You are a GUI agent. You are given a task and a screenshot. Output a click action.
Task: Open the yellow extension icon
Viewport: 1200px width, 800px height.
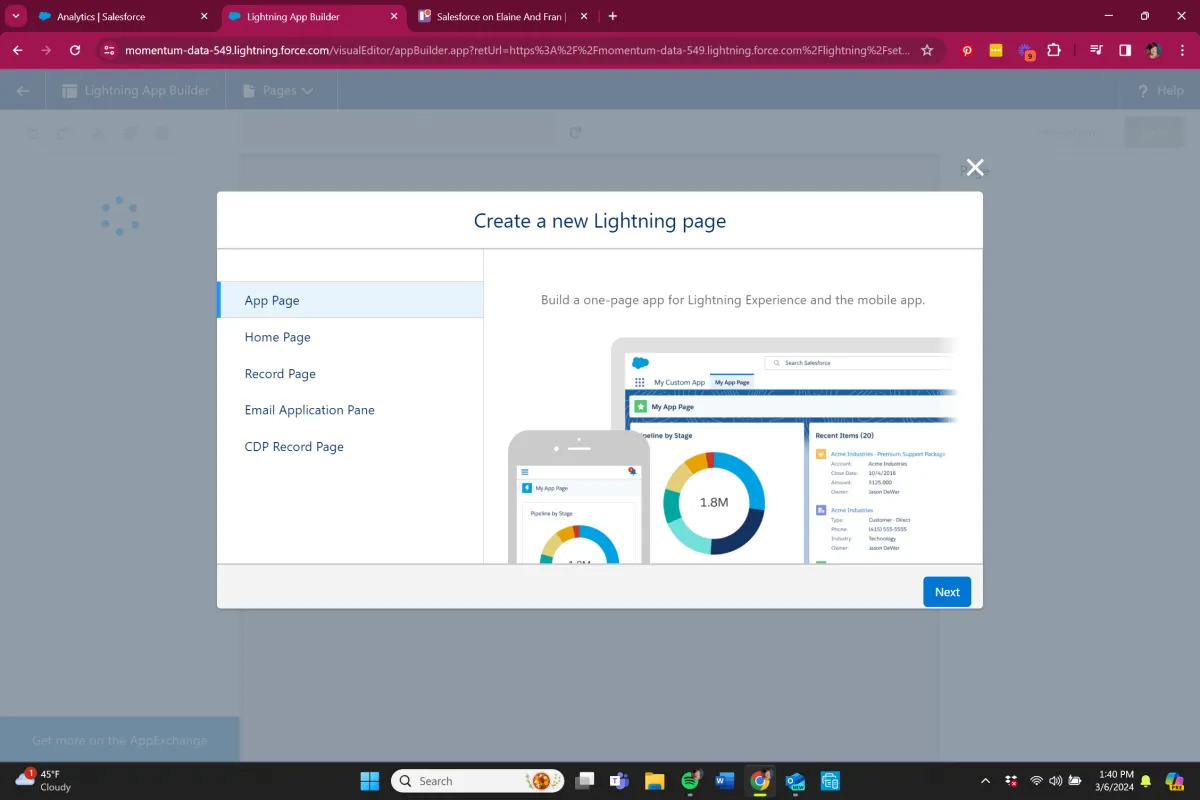click(x=996, y=50)
